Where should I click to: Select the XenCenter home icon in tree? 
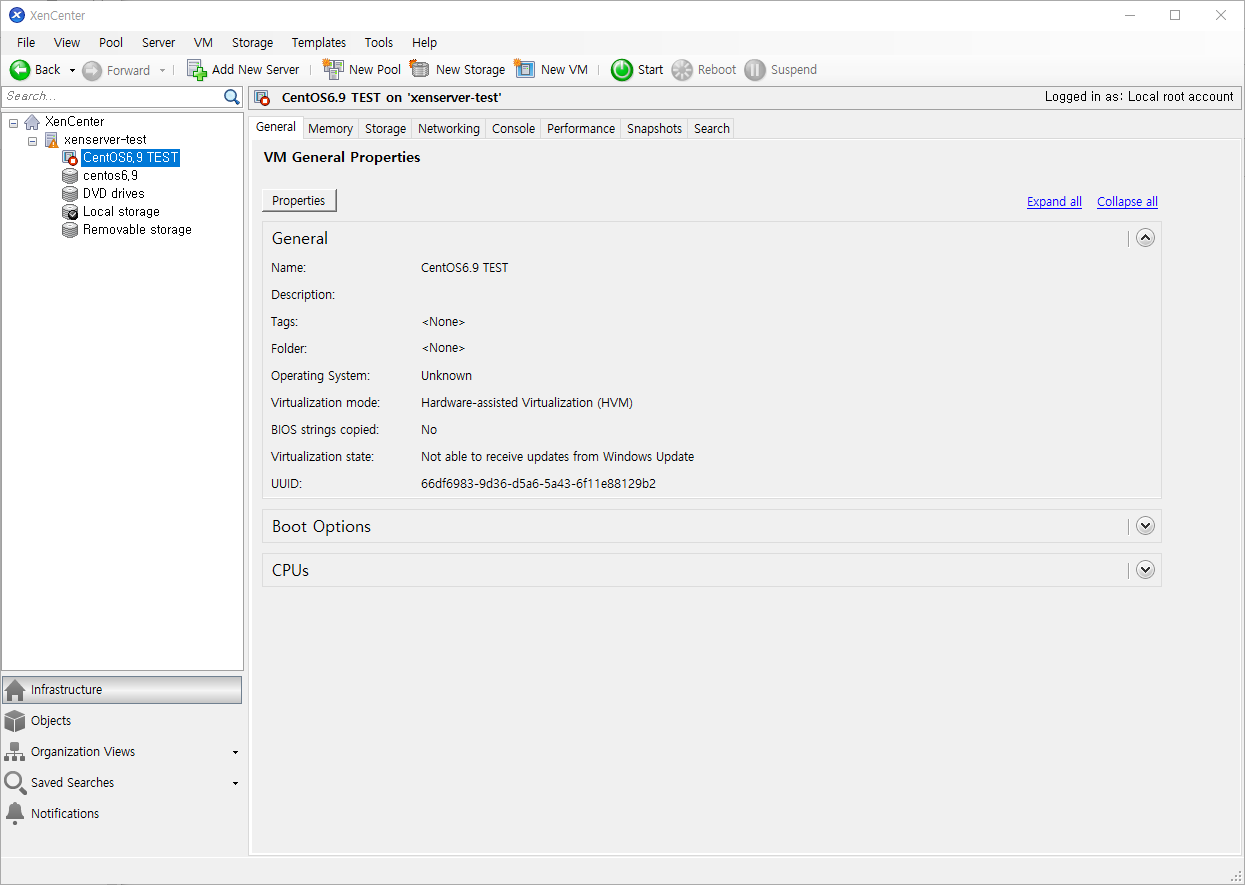32,122
